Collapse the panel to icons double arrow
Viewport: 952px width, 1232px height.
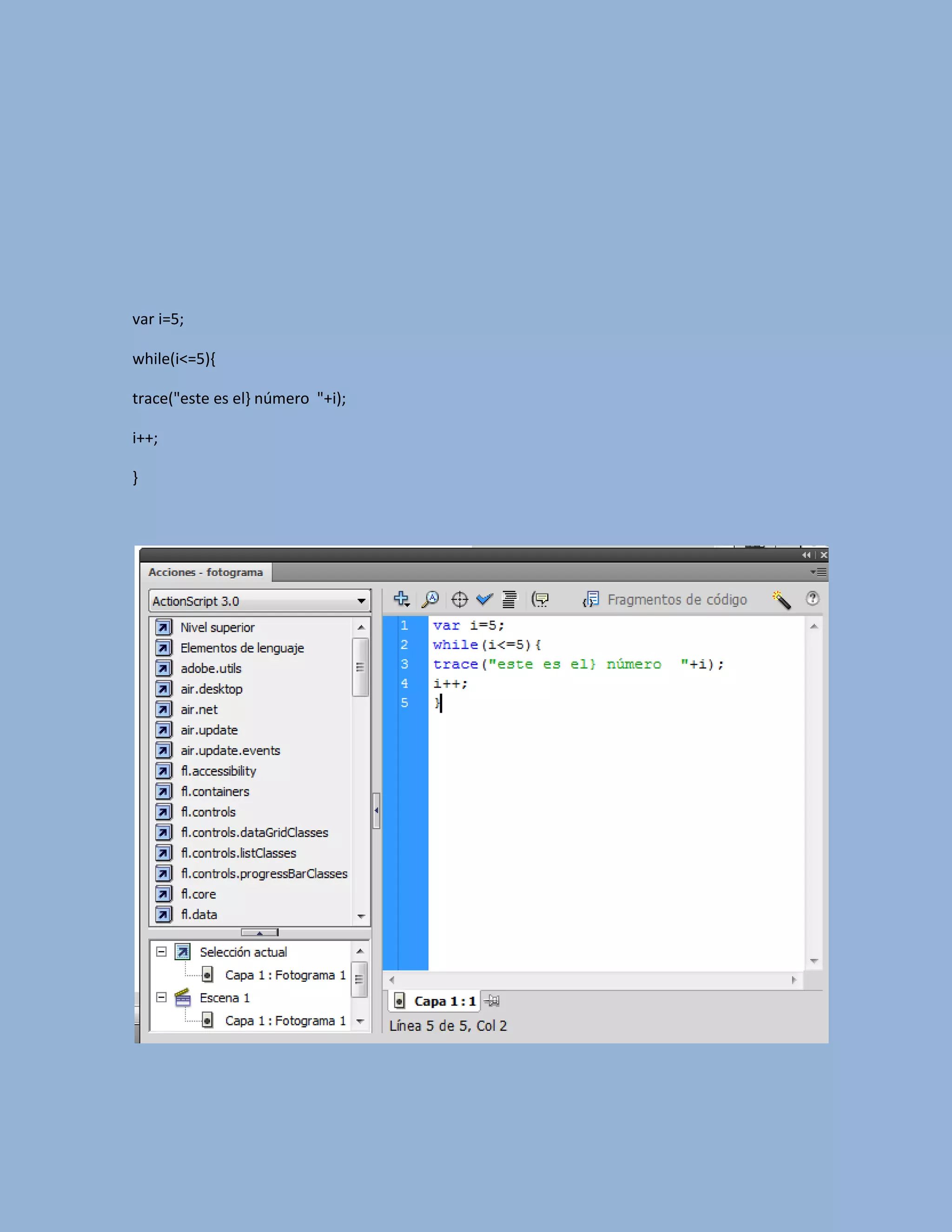click(x=807, y=555)
